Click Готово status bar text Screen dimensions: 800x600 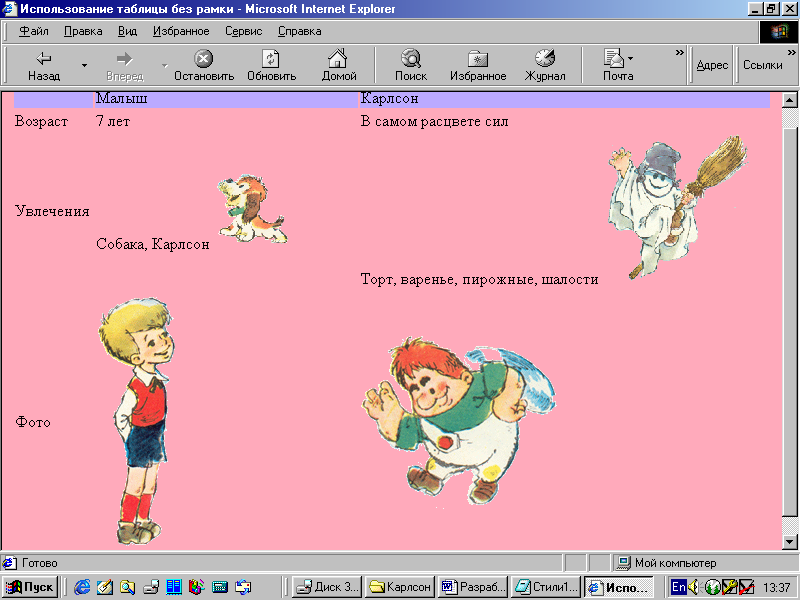pyautogui.click(x=39, y=563)
